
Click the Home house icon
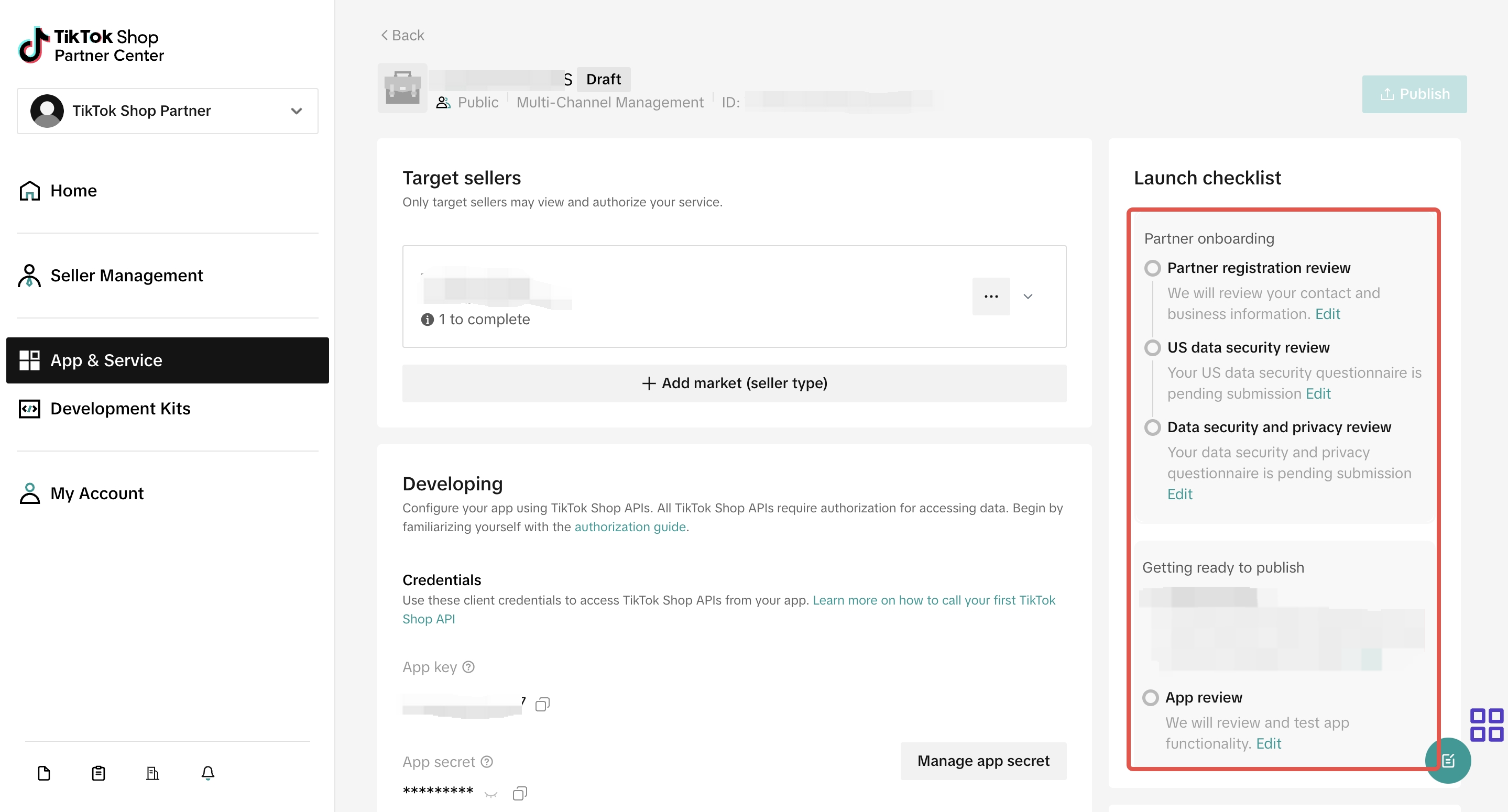[29, 190]
